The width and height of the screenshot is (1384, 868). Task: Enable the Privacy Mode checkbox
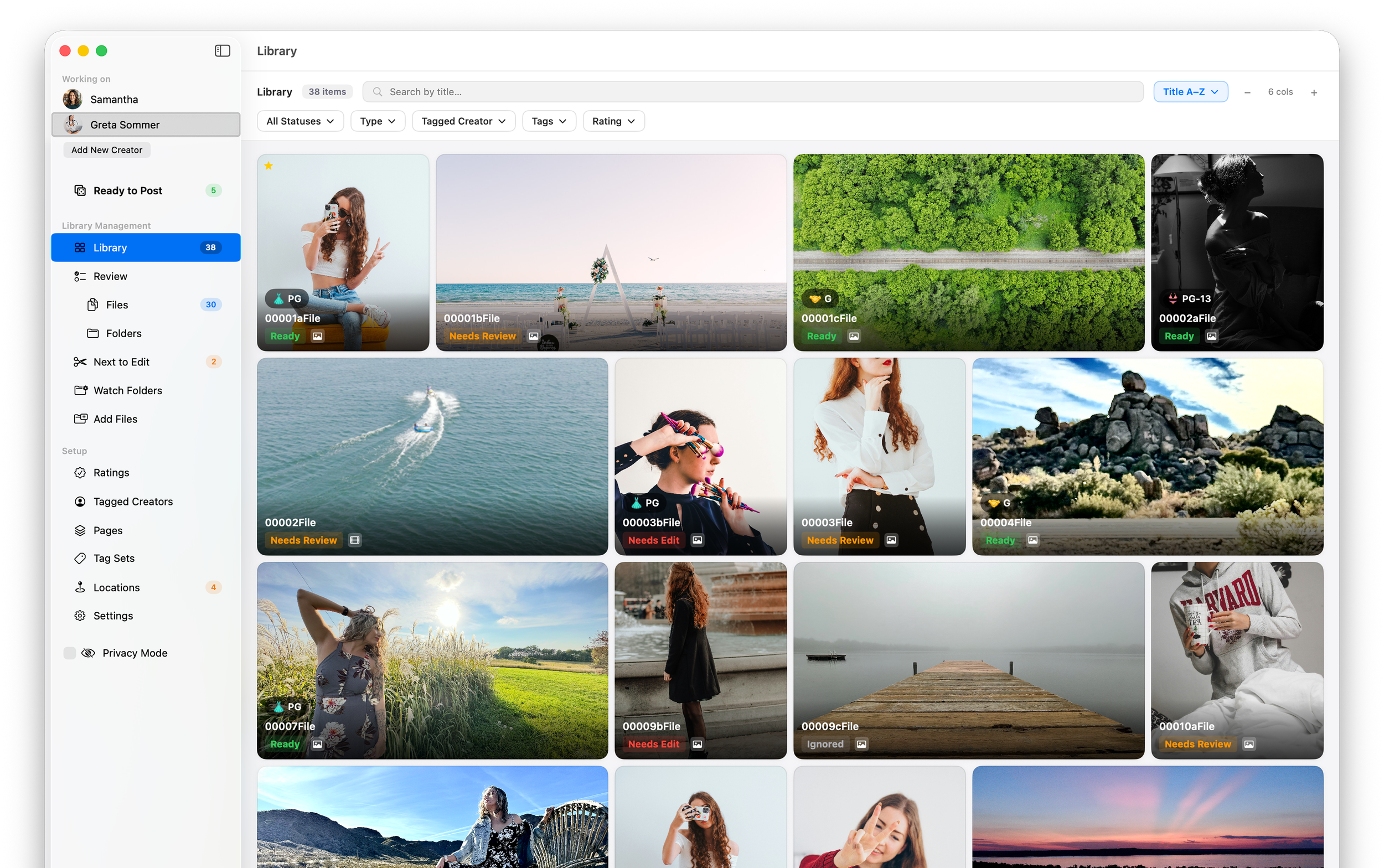[69, 653]
